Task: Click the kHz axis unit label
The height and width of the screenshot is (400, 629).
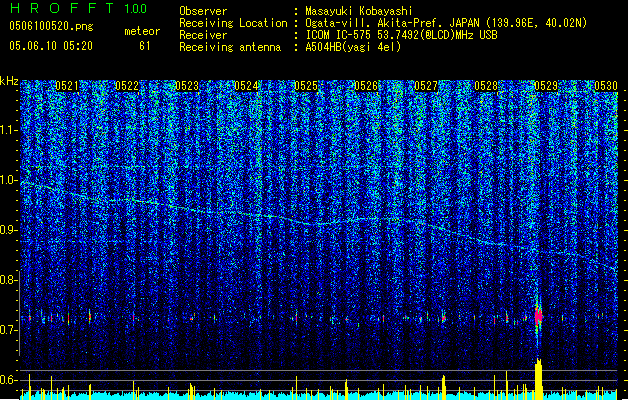Action: (x=9, y=81)
